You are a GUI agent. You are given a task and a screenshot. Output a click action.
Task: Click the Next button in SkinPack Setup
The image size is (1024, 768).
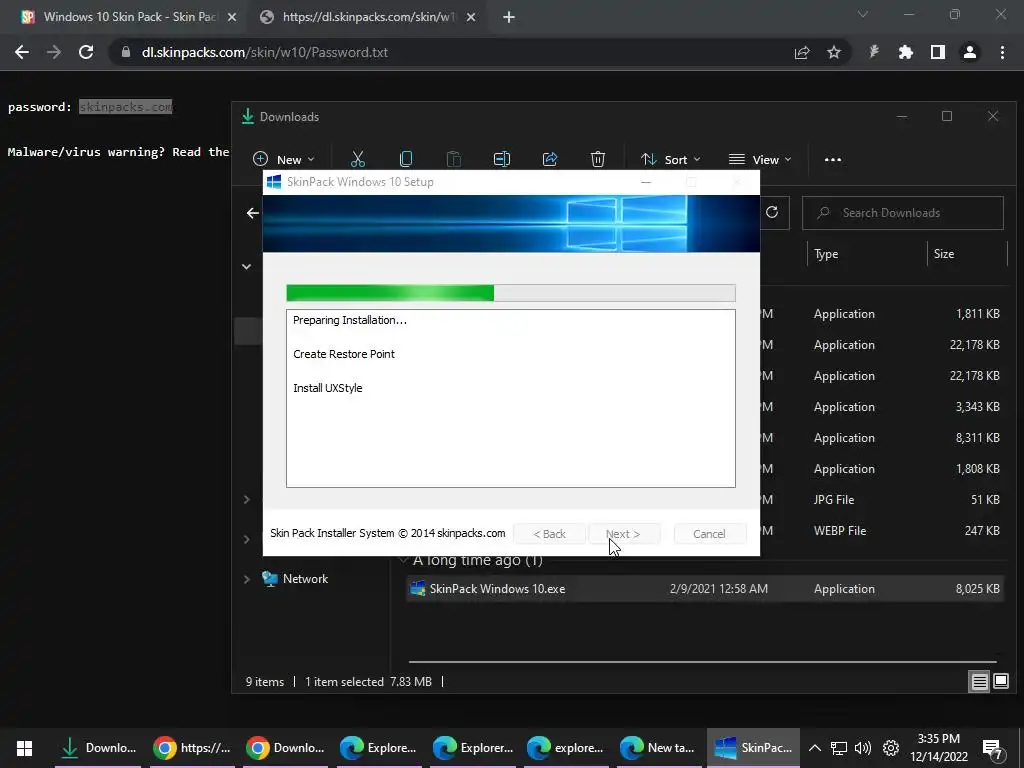(624, 534)
